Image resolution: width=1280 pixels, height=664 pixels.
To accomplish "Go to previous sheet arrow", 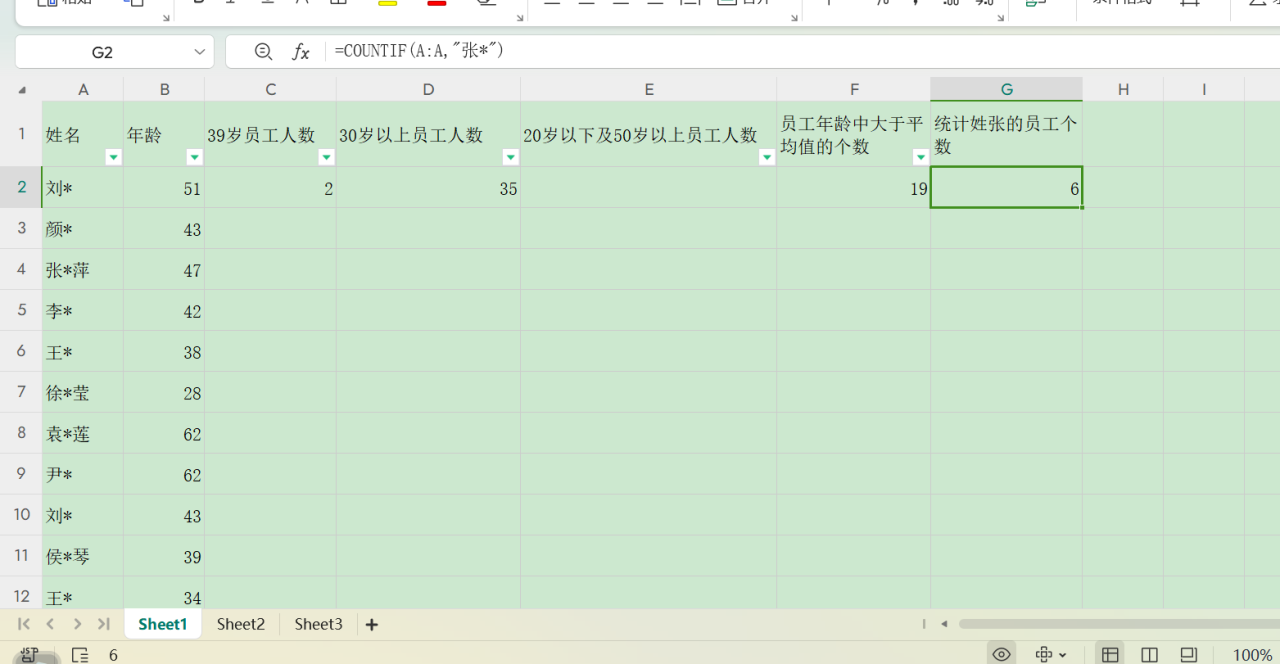I will 50,624.
